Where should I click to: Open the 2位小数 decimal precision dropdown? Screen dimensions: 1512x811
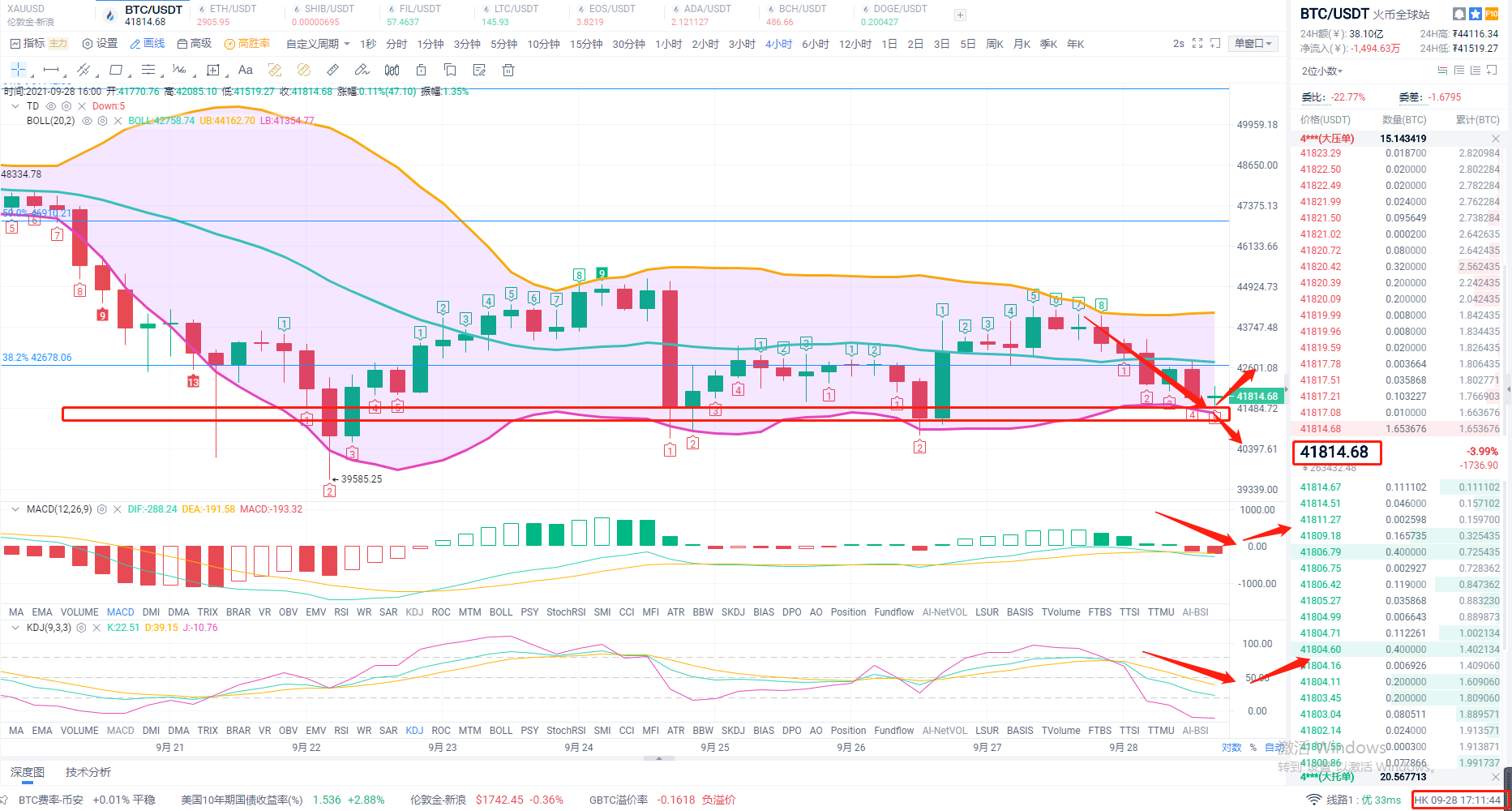[x=1322, y=71]
